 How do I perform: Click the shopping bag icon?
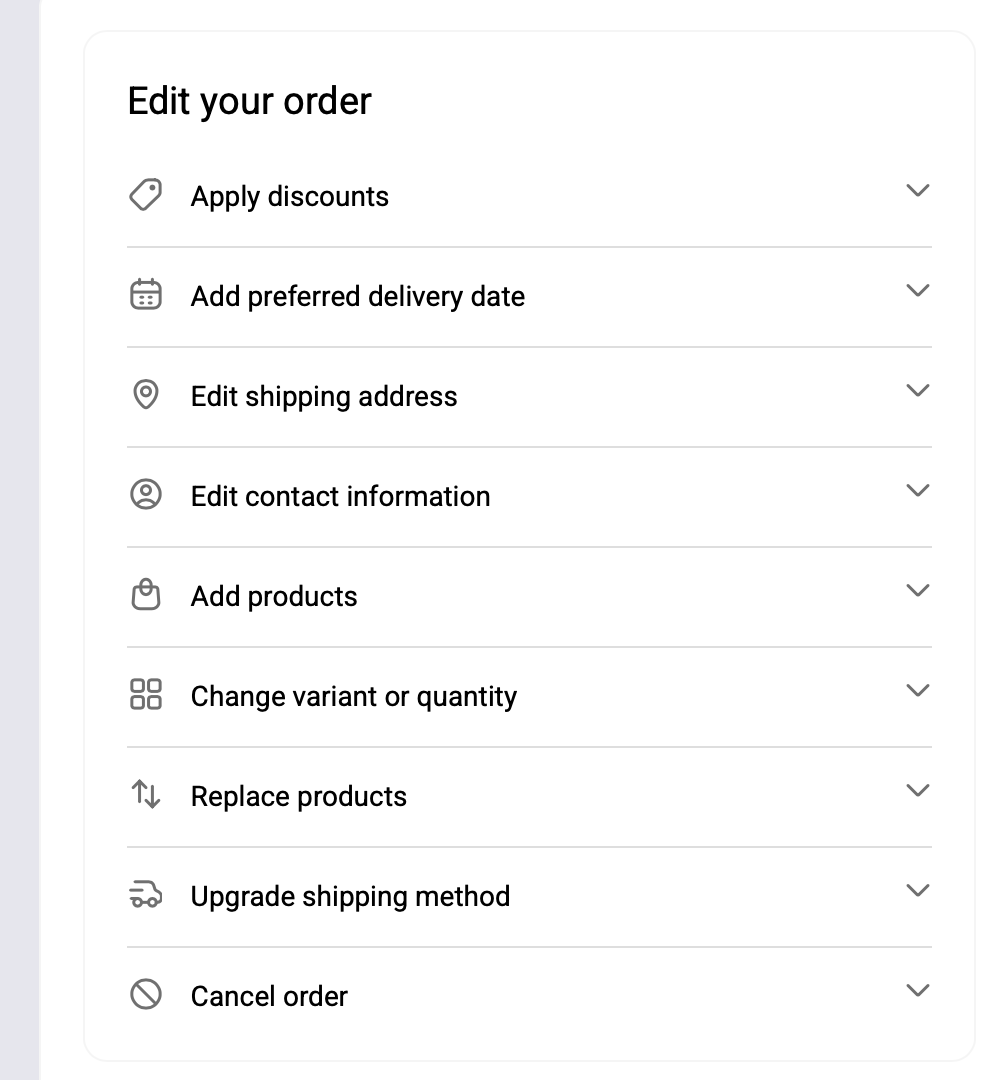click(x=146, y=595)
